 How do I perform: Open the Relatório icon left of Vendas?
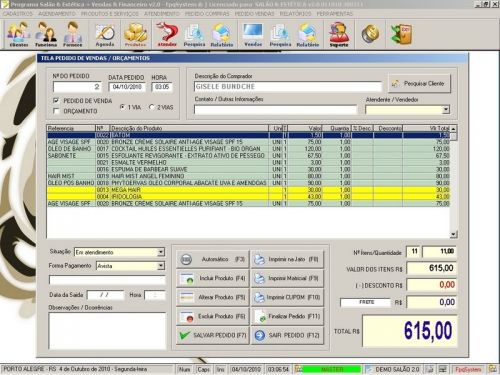(x=222, y=34)
